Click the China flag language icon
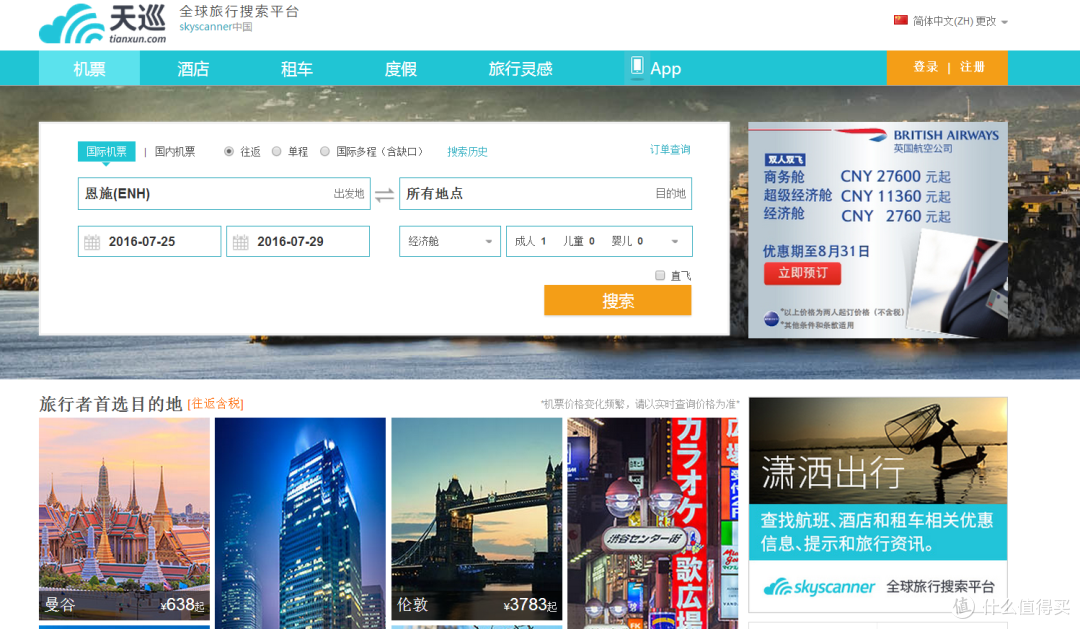The height and width of the screenshot is (629, 1080). pyautogui.click(x=900, y=20)
